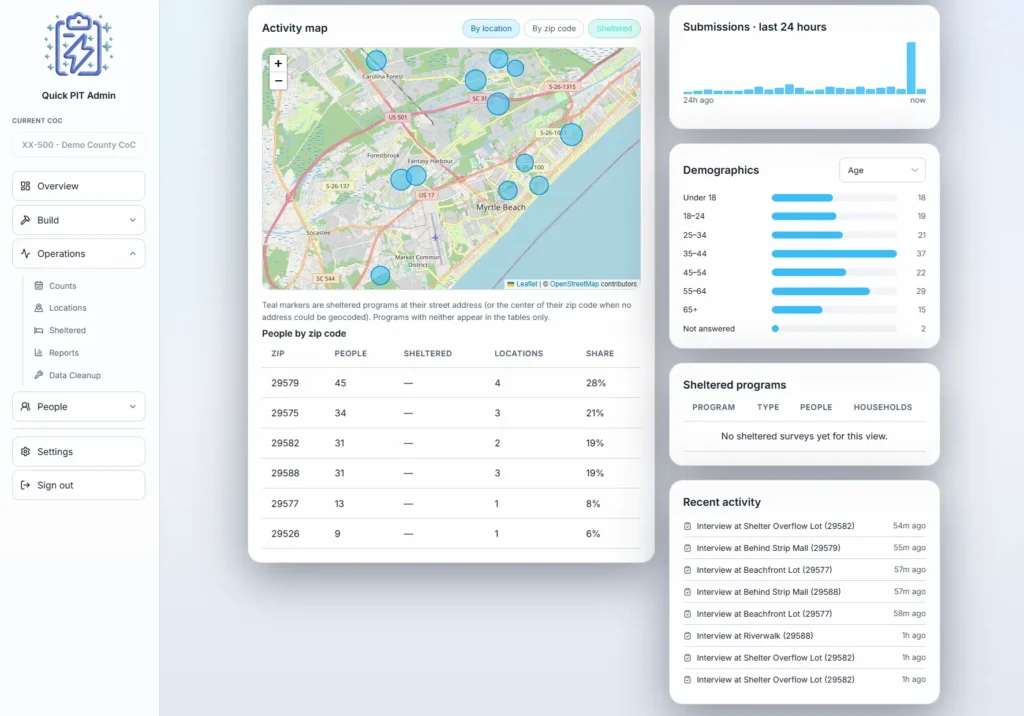
Task: Click the Data Cleanup wrench icon
Action: tap(39, 375)
